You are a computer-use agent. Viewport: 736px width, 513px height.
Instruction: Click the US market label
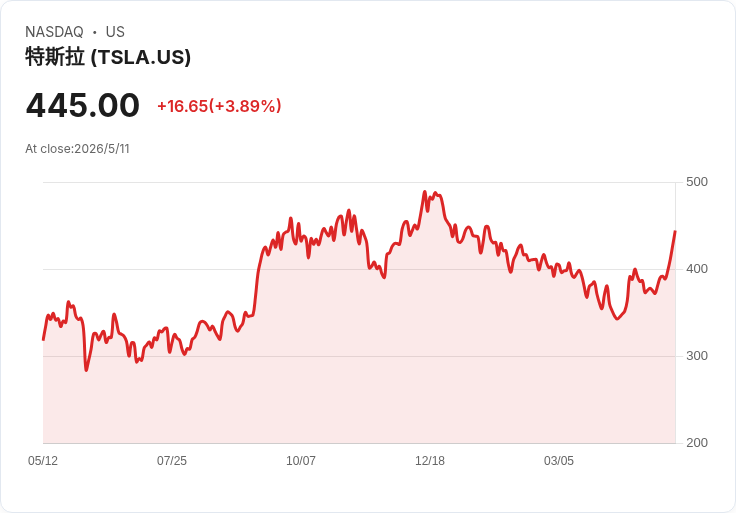pyautogui.click(x=115, y=32)
